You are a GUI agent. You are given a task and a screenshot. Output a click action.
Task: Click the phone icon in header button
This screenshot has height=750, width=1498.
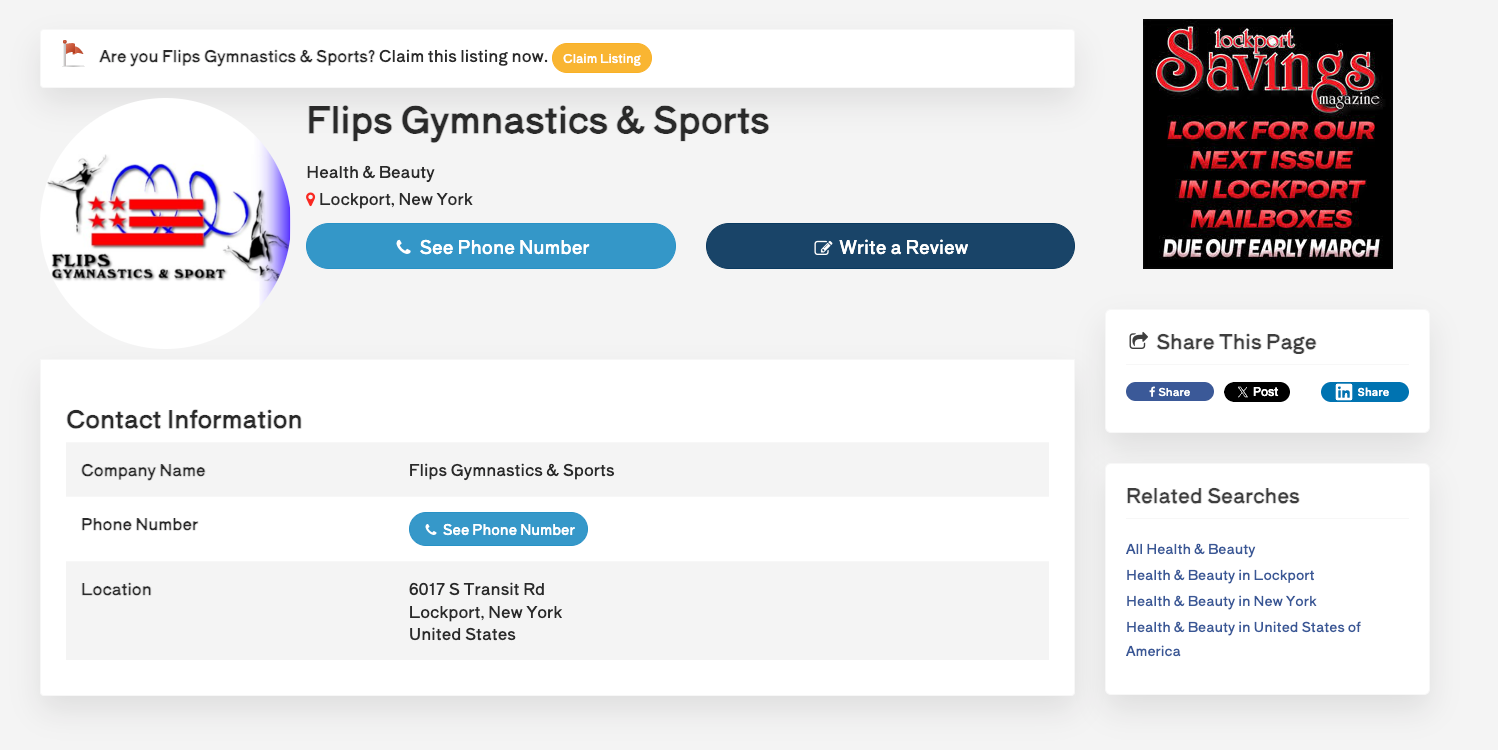click(x=404, y=247)
